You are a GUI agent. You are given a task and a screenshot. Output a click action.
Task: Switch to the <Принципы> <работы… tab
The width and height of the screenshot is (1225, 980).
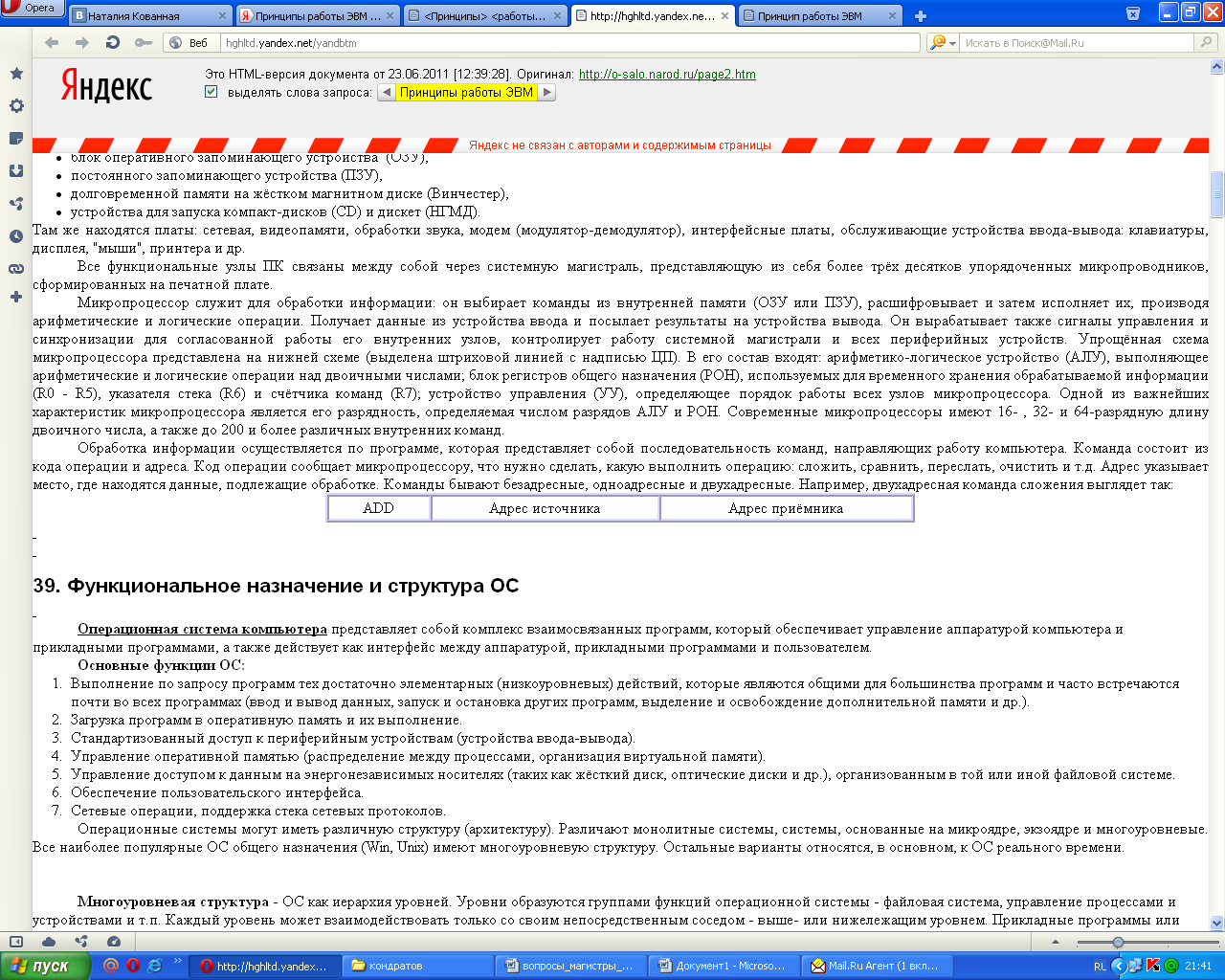pyautogui.click(x=485, y=15)
